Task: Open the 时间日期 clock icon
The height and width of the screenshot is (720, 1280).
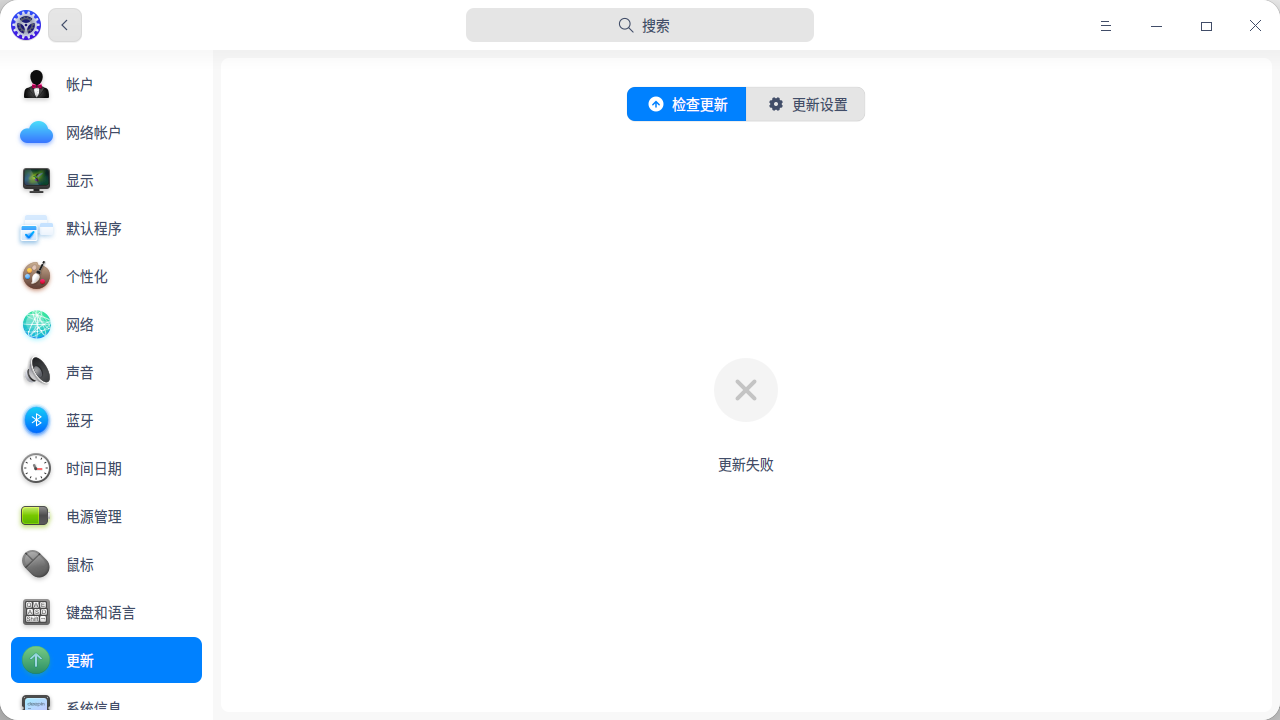Action: tap(37, 469)
